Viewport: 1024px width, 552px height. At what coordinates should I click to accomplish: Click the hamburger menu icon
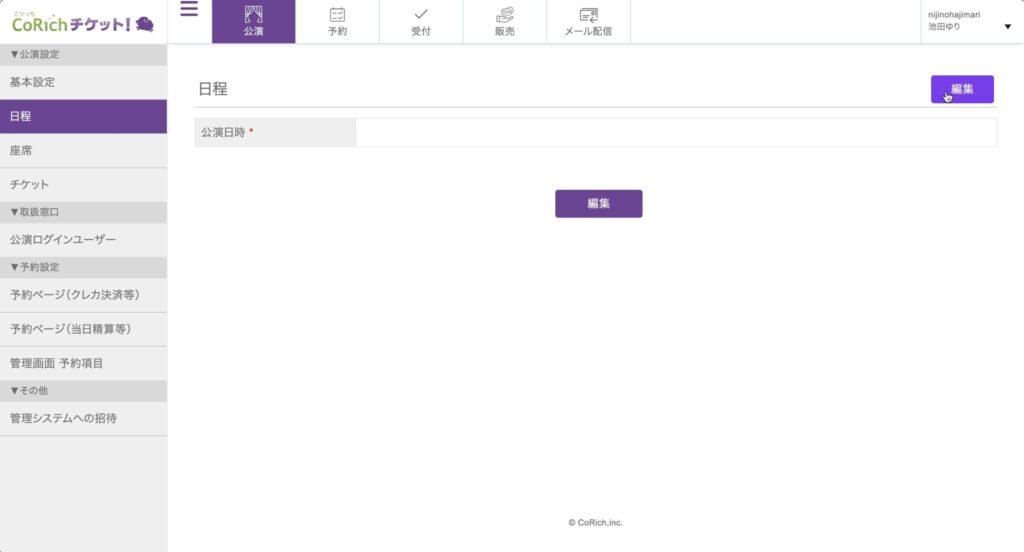189,10
